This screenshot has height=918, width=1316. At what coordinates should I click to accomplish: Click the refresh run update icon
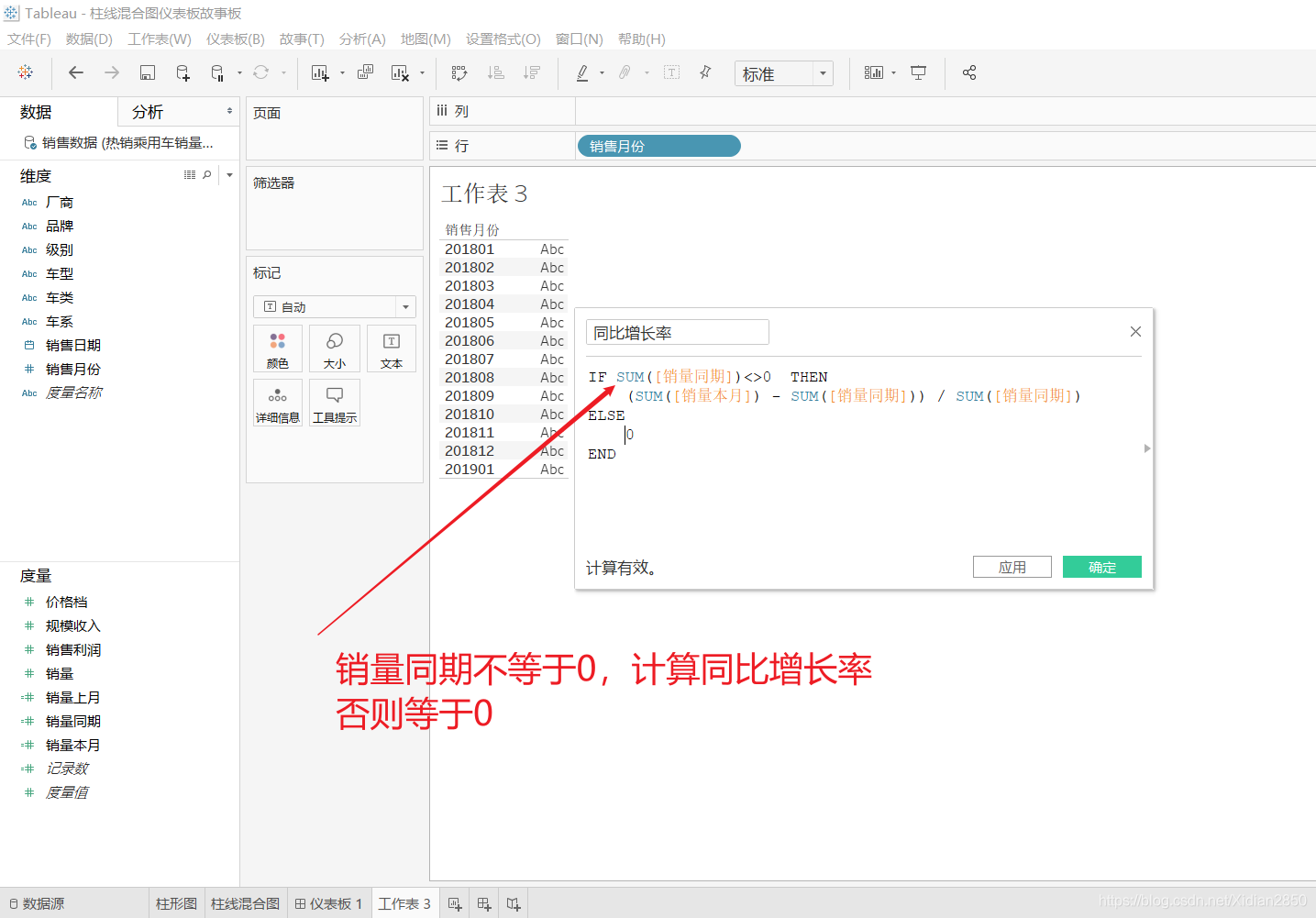(x=261, y=72)
